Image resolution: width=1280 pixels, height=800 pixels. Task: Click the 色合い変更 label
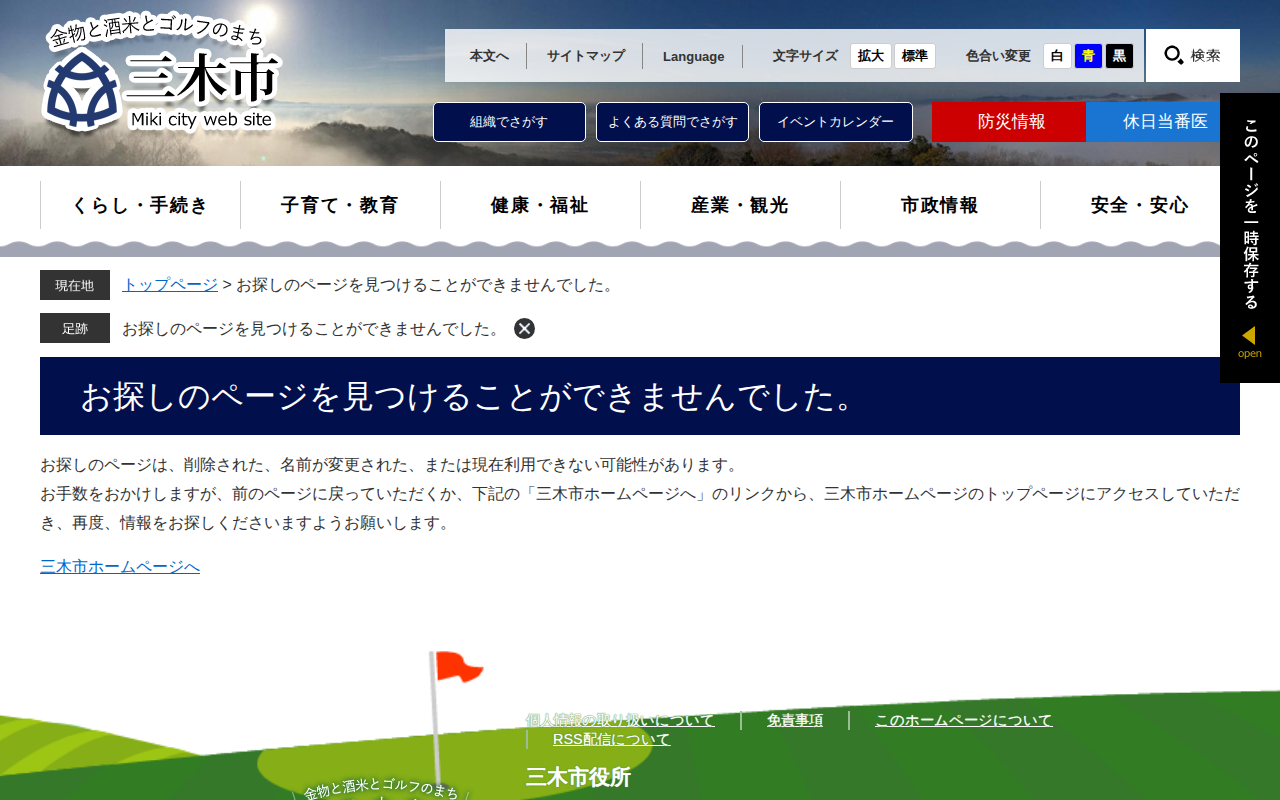[998, 56]
